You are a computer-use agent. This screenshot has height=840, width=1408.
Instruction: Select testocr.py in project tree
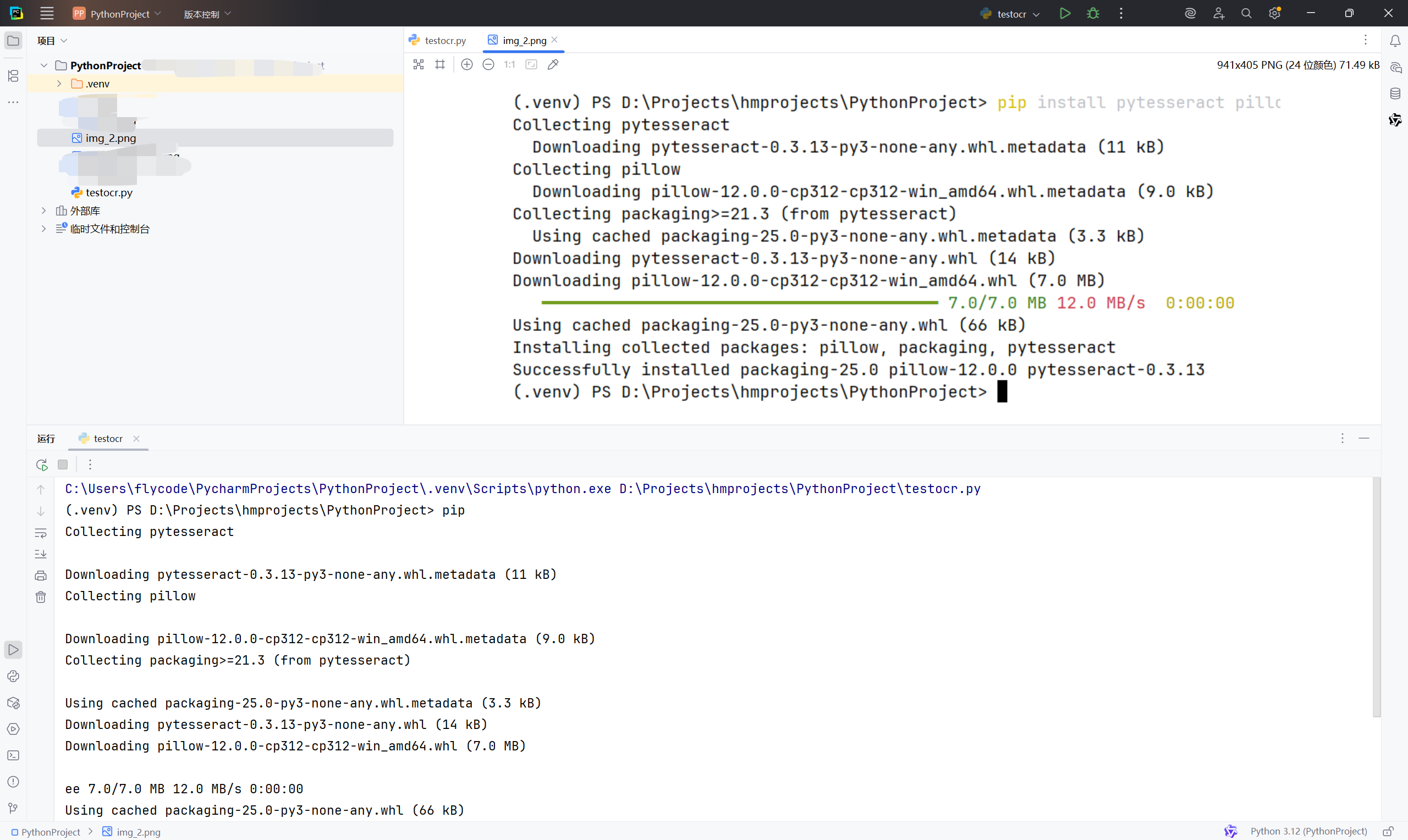click(x=109, y=192)
